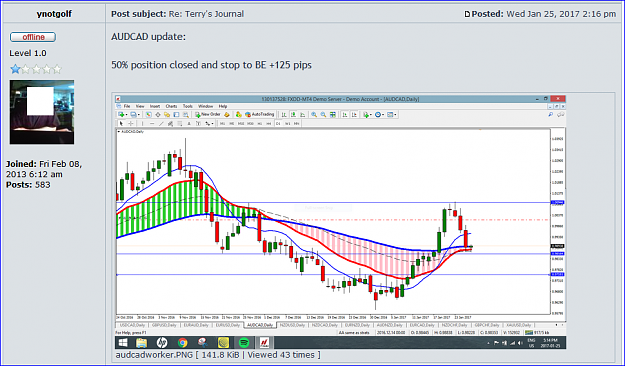Toggle the AutoTrading button
The image size is (625, 366).
point(259,114)
